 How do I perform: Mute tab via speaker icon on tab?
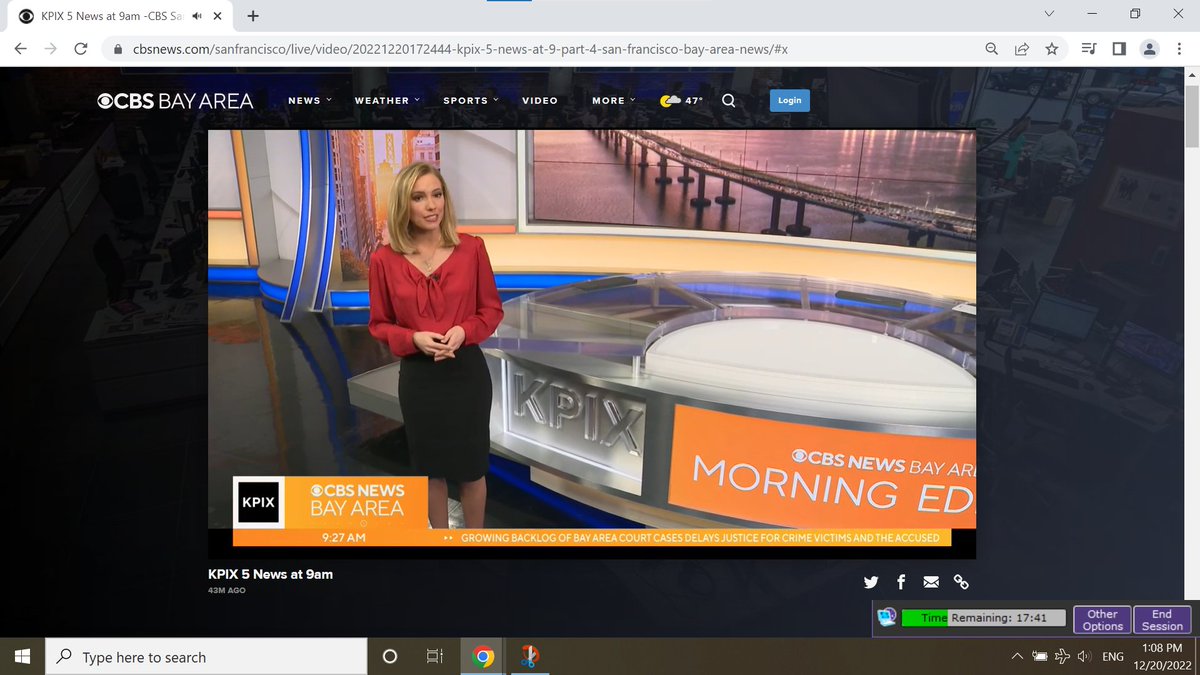[197, 16]
